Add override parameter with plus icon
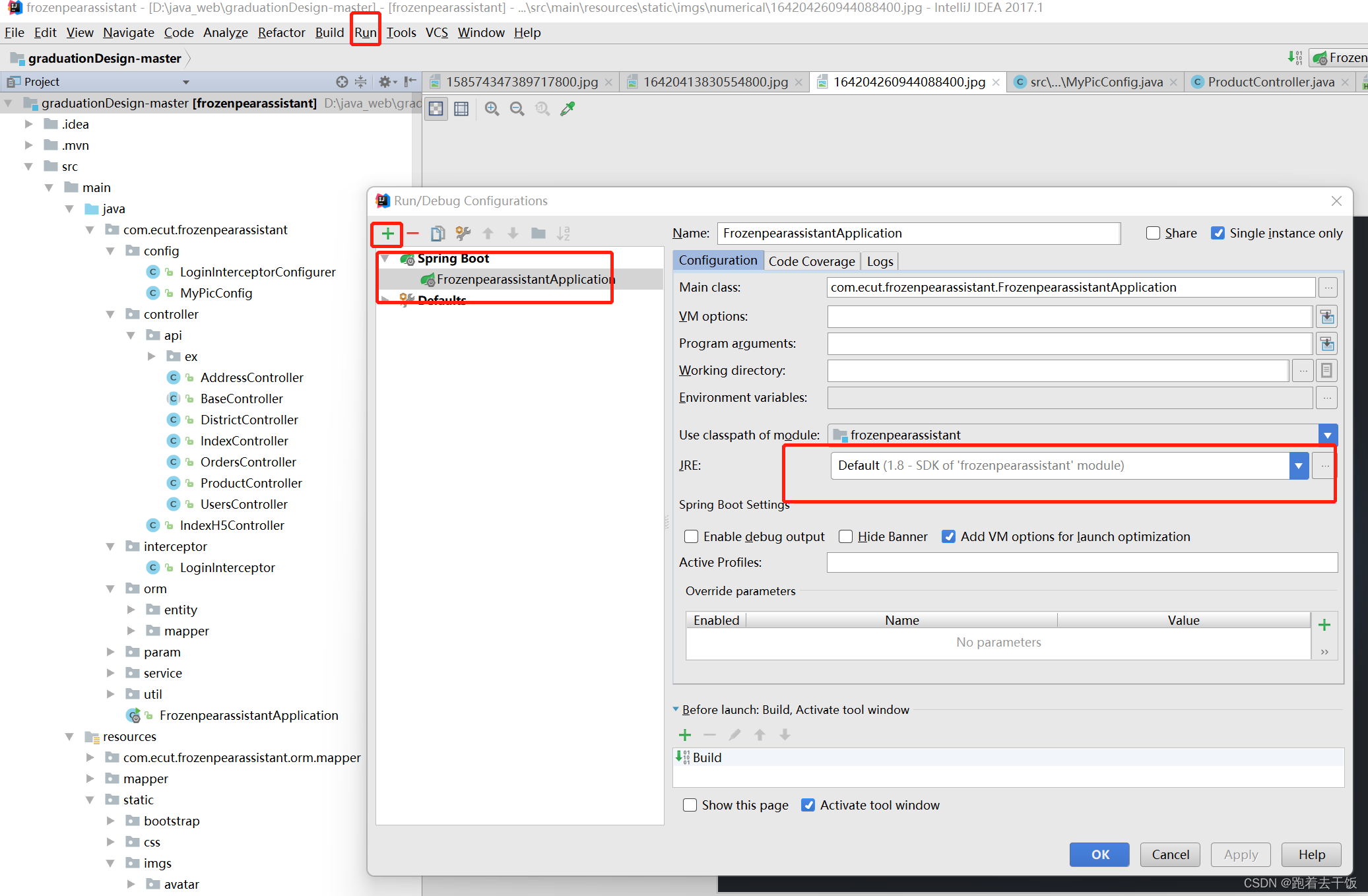Image resolution: width=1368 pixels, height=896 pixels. (x=1324, y=625)
